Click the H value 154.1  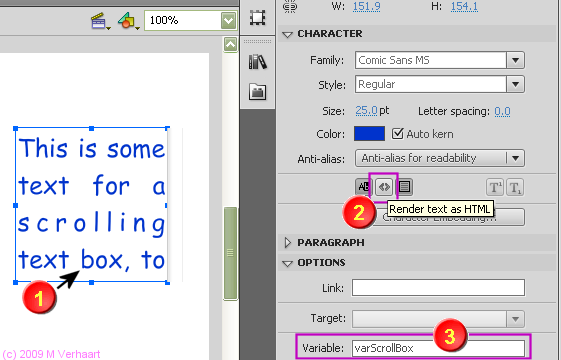tap(464, 6)
